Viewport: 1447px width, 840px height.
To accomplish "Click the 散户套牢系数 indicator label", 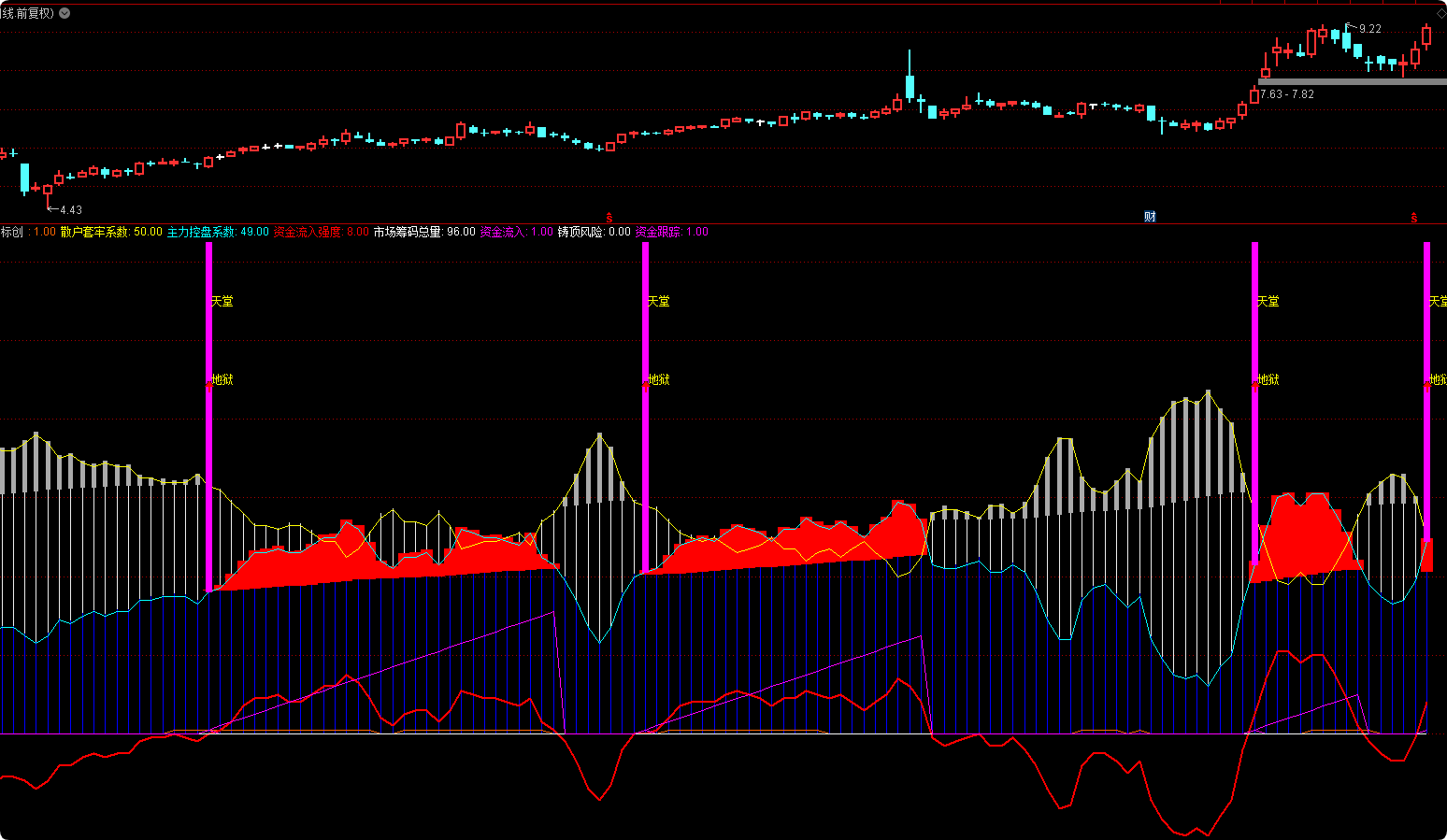I will pos(95,232).
